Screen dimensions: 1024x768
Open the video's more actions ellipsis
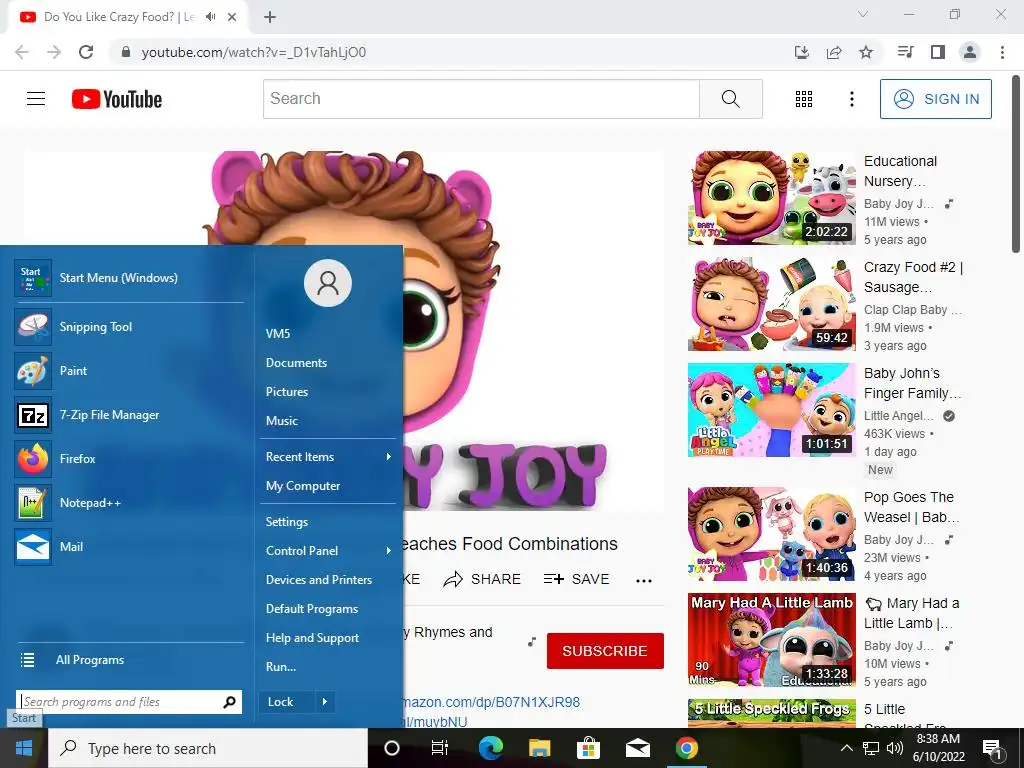pyautogui.click(x=644, y=581)
